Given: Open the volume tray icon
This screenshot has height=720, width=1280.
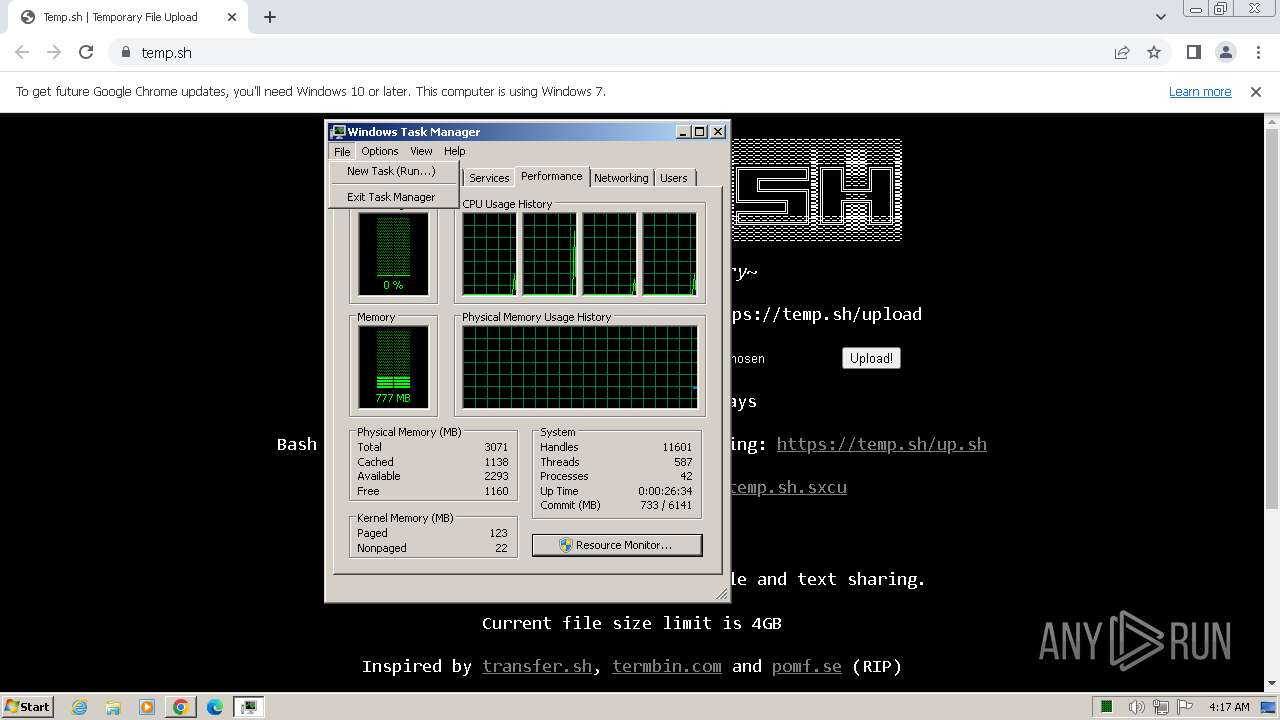Looking at the screenshot, I should (1137, 707).
